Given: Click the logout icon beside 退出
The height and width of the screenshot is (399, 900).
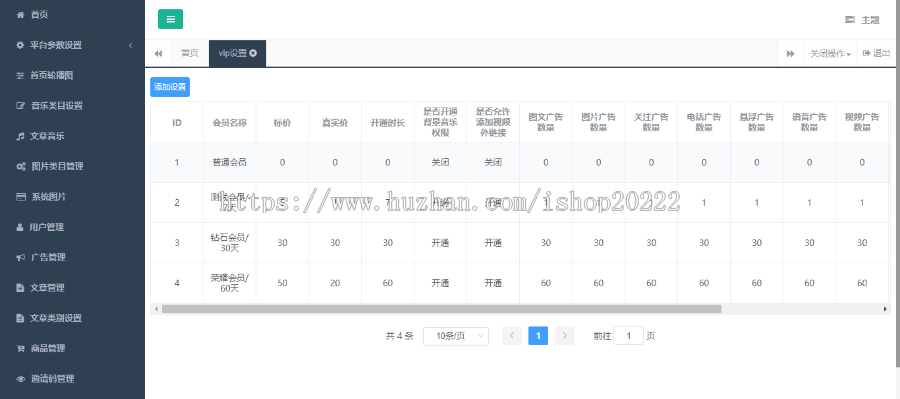Looking at the screenshot, I should [x=866, y=53].
